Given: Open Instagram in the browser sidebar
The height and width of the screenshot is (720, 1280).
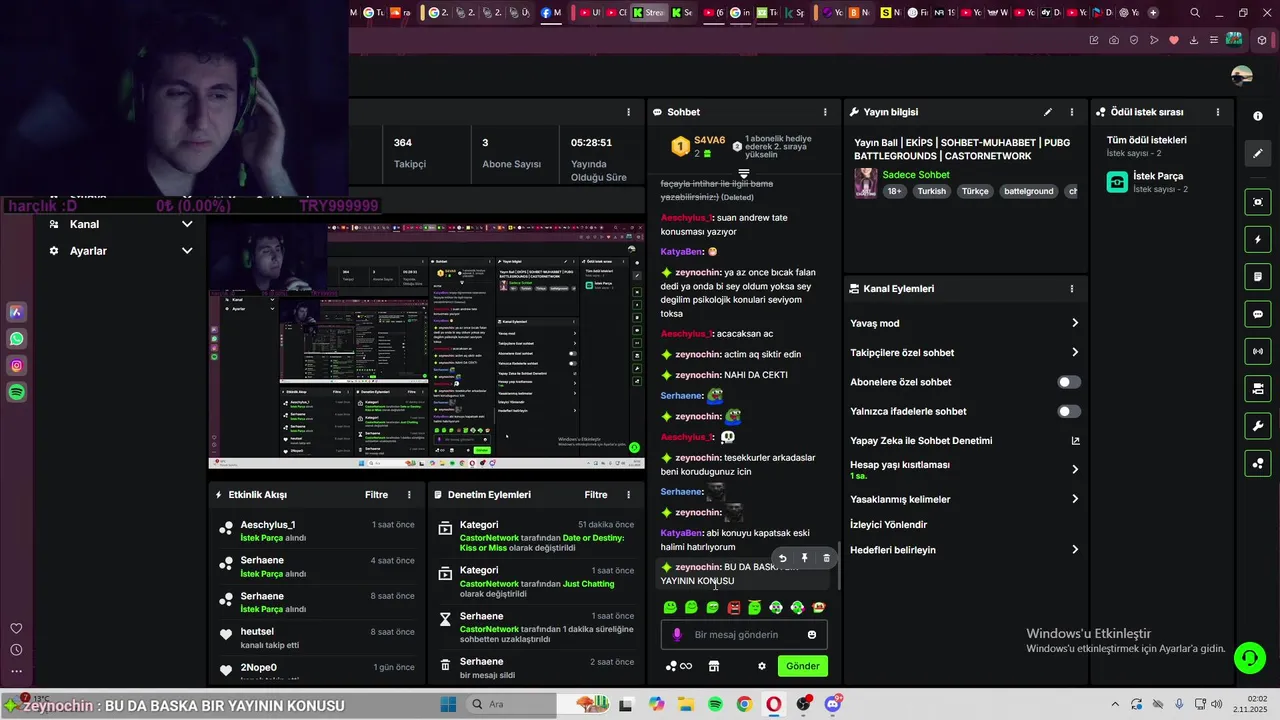Looking at the screenshot, I should 17,366.
